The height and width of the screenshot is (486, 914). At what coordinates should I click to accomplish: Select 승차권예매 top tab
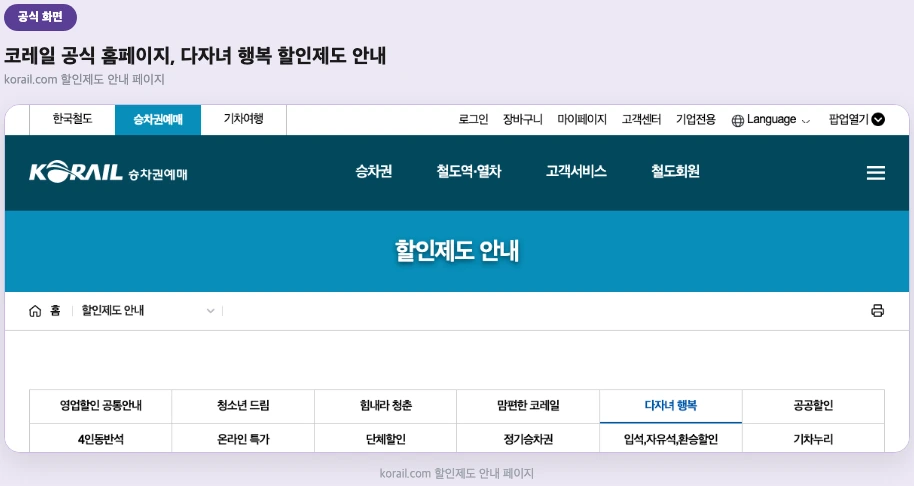tap(158, 119)
